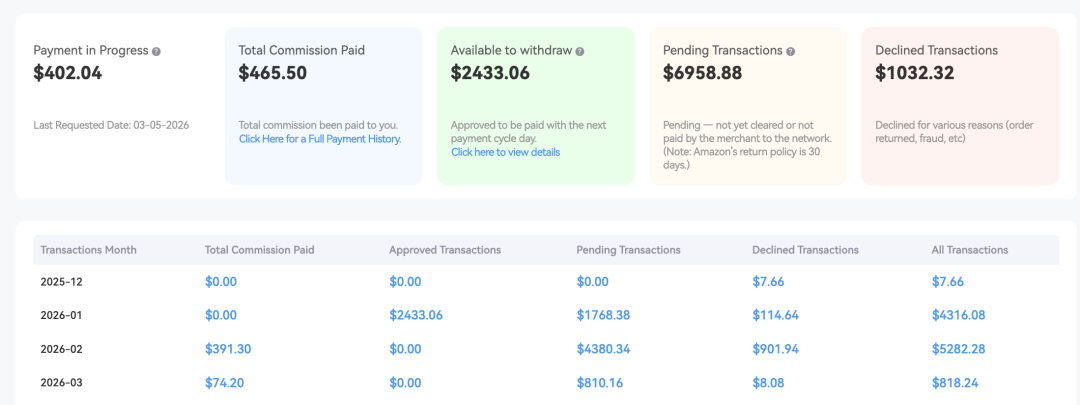Open 2026-02 Total Commission Paid $391.30

click(227, 348)
